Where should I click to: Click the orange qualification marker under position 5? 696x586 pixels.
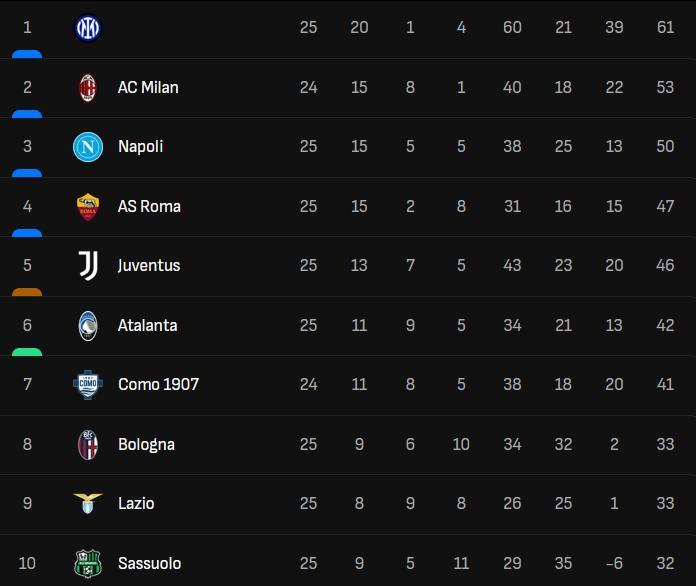point(27,292)
